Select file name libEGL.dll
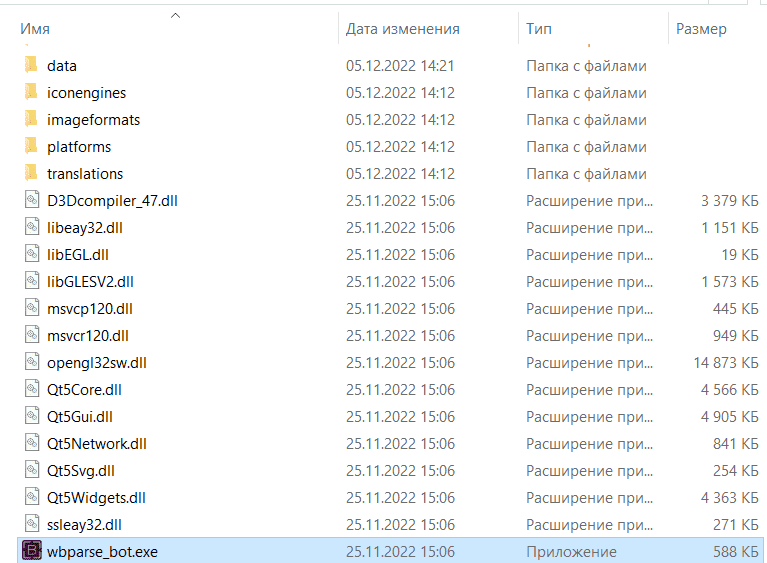This screenshot has height=563, width=767. (x=78, y=255)
